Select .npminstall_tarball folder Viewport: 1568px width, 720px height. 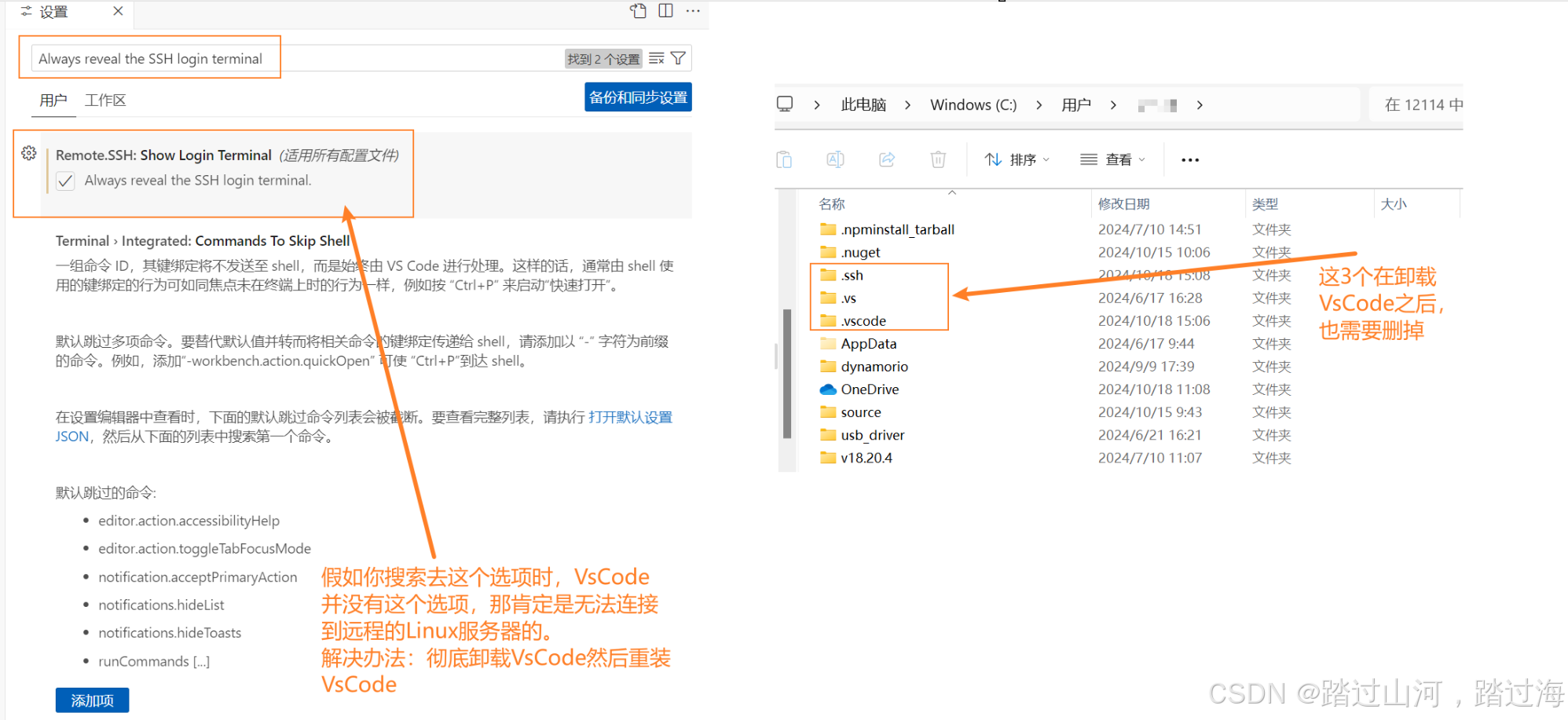[x=888, y=229]
